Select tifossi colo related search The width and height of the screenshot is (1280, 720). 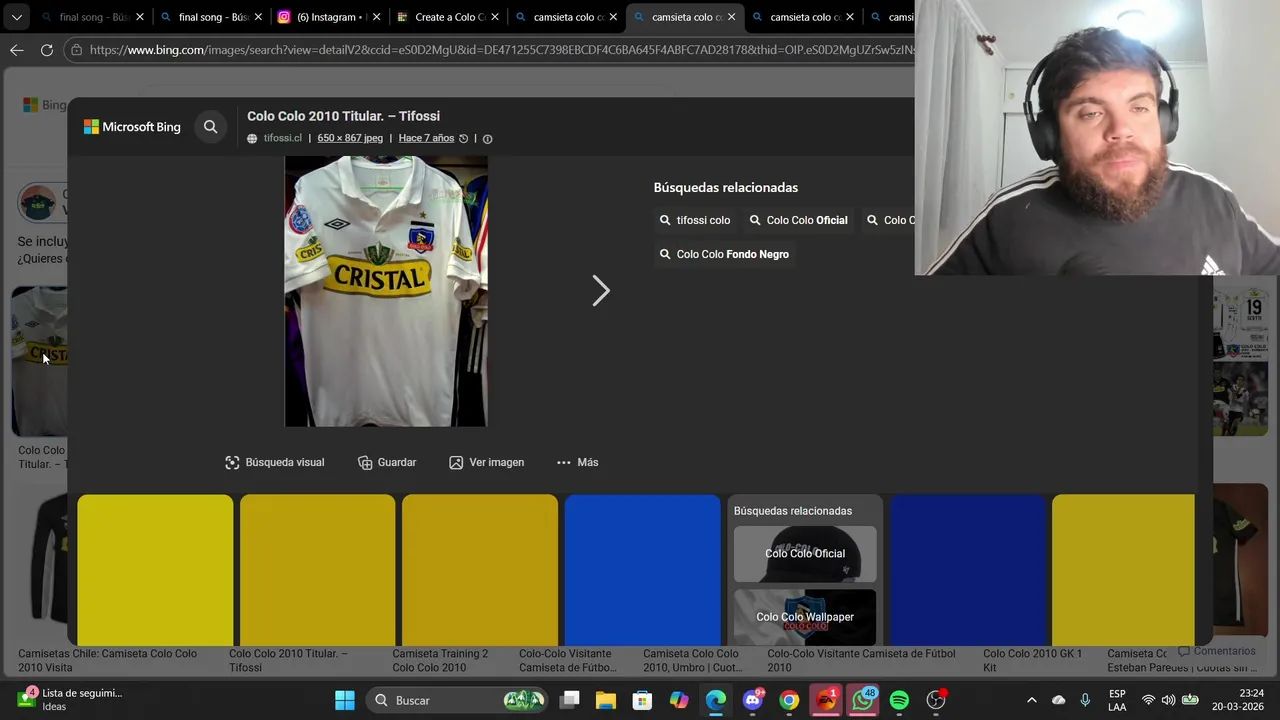tap(695, 220)
